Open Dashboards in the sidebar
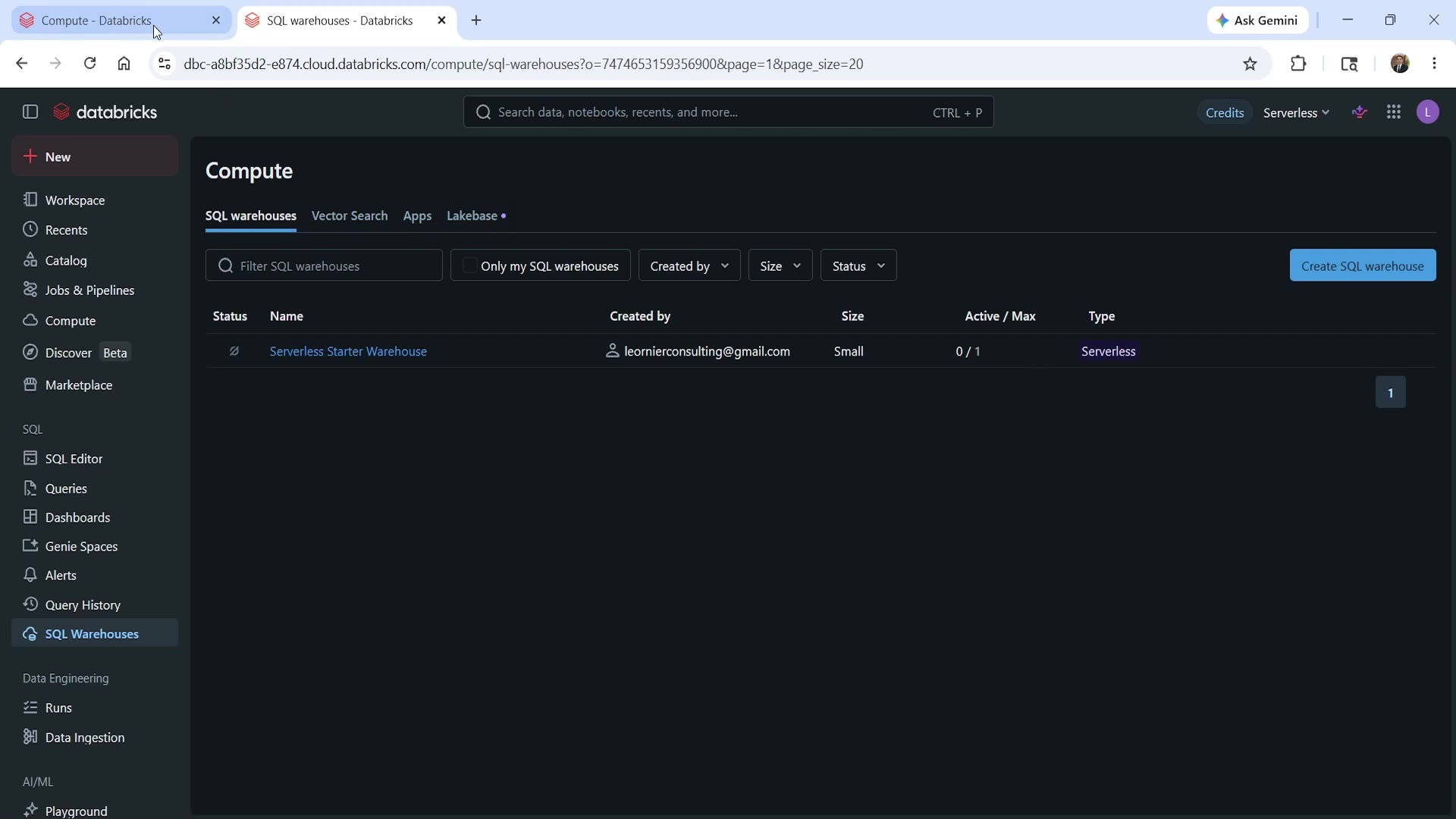The image size is (1456, 819). click(95, 517)
